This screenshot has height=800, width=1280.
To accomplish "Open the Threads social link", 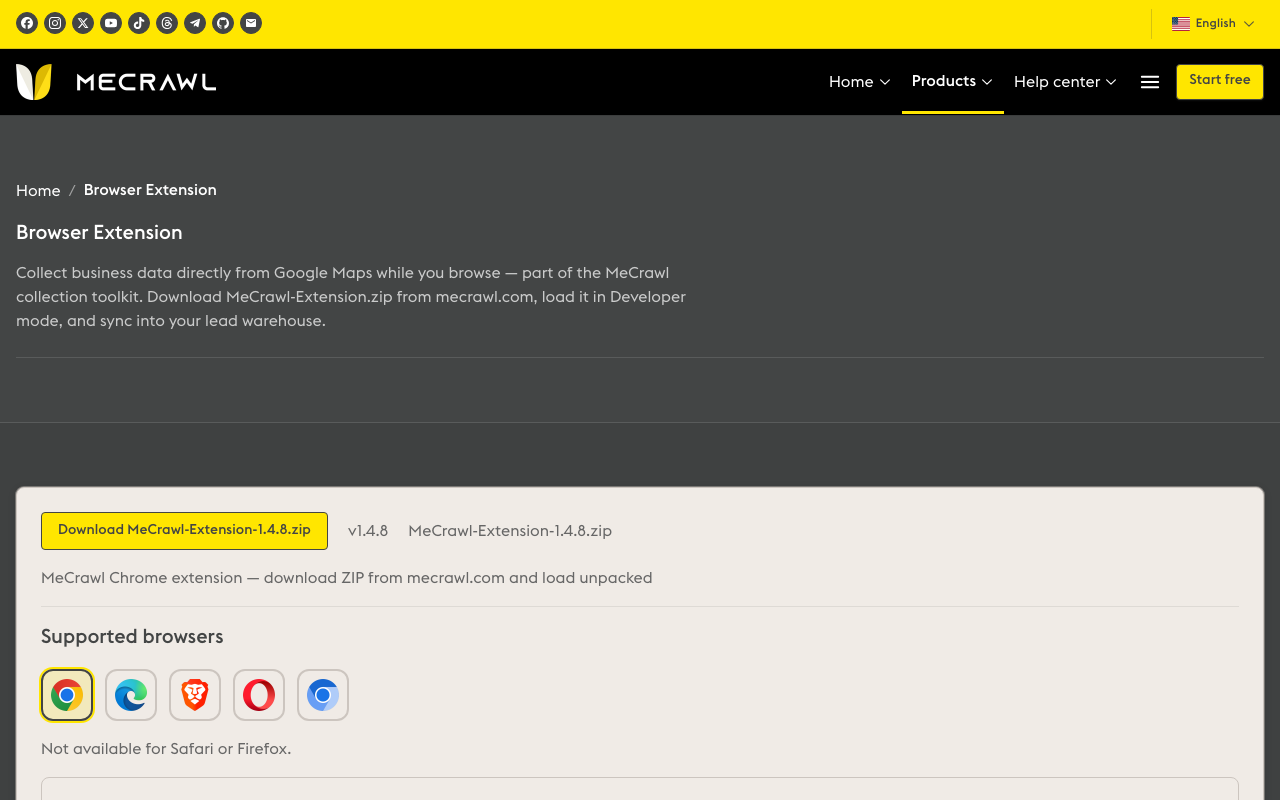I will tap(167, 23).
